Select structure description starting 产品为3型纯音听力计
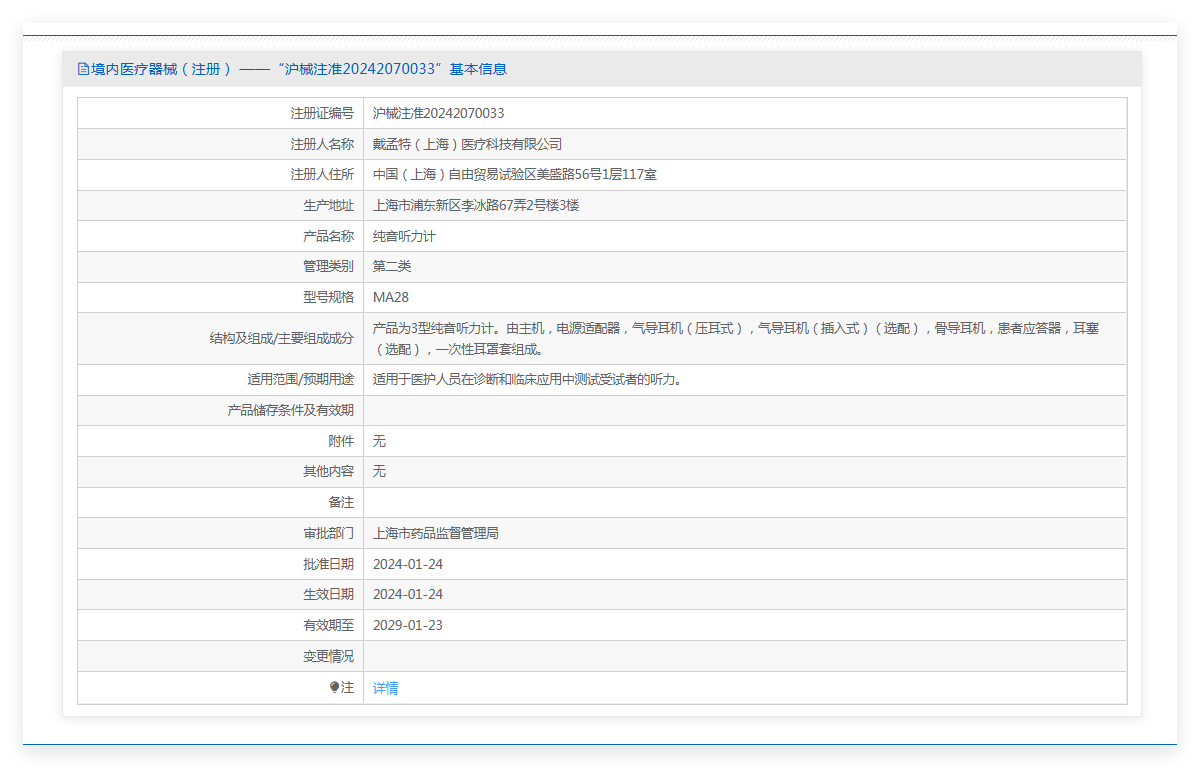Viewport: 1200px width, 770px height. [x=736, y=338]
